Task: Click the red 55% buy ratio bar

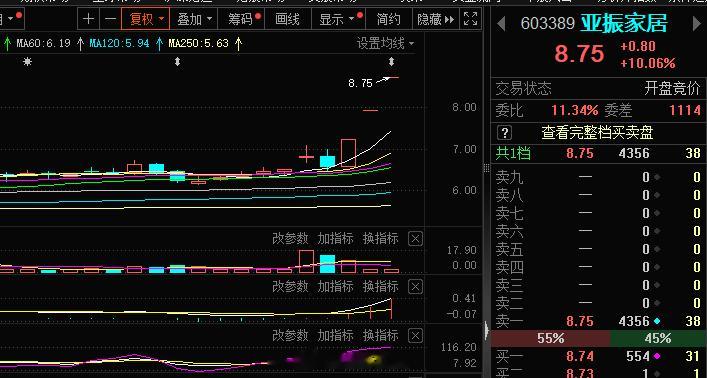Action: tap(551, 338)
